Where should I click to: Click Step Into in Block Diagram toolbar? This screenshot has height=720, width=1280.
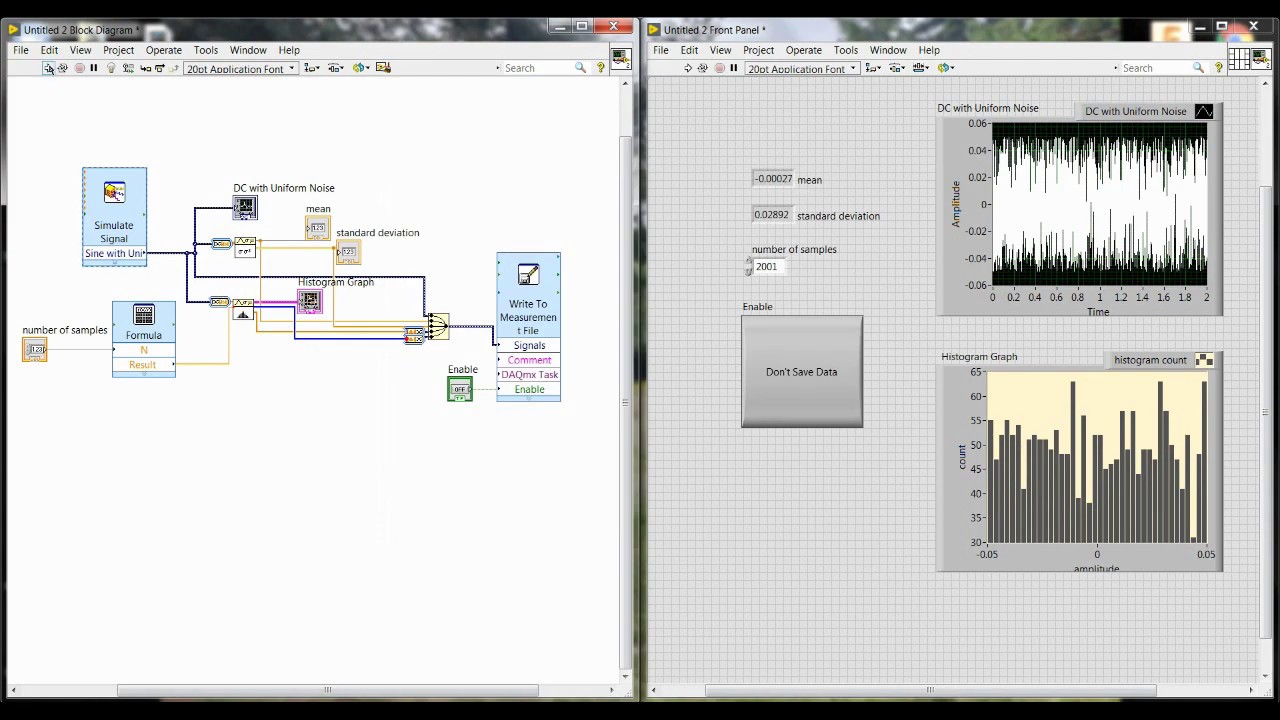coord(145,68)
